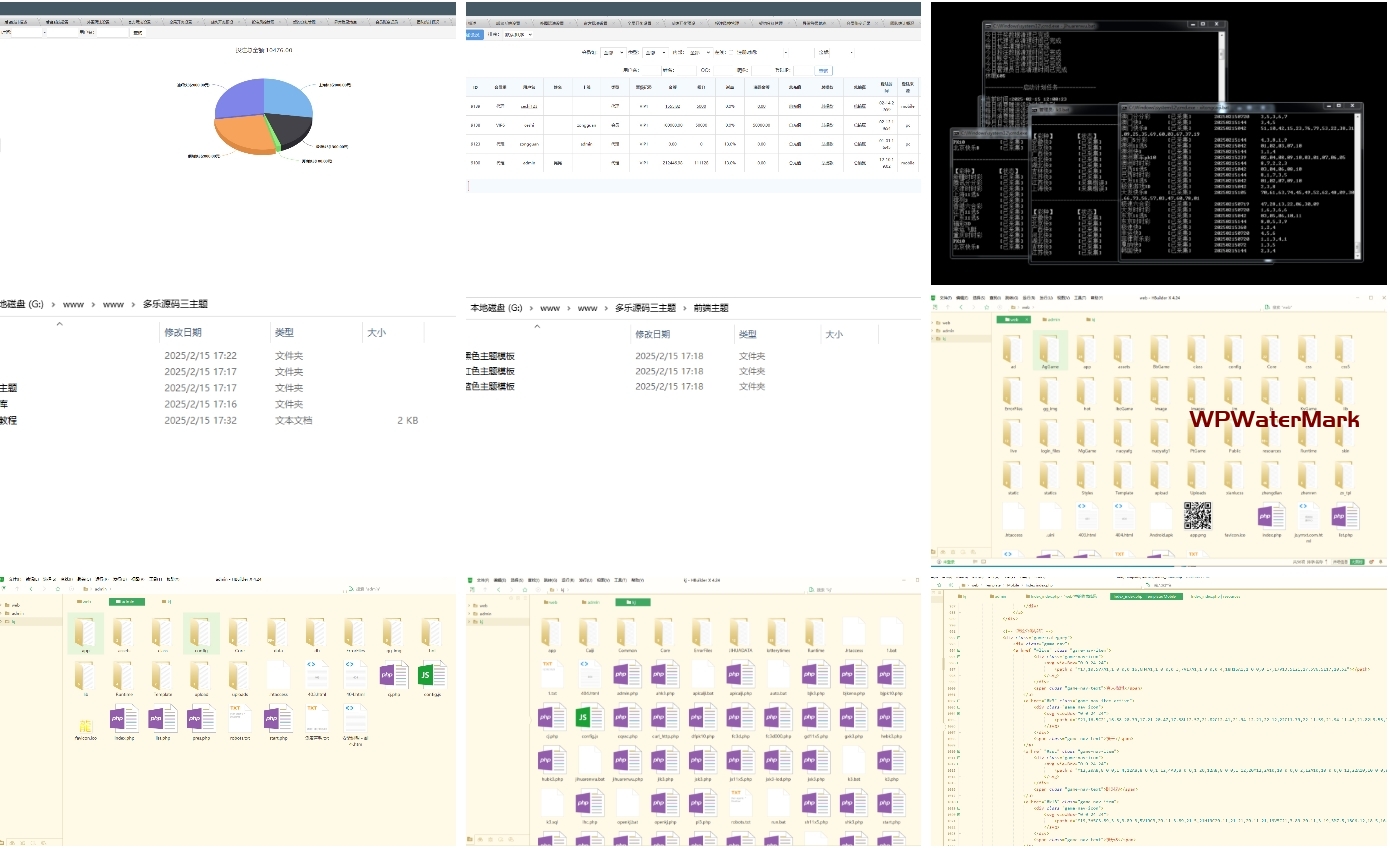This screenshot has height=855, width=1390.
Task: Switch to web tab in kj HBuilder window
Action: tap(549, 602)
